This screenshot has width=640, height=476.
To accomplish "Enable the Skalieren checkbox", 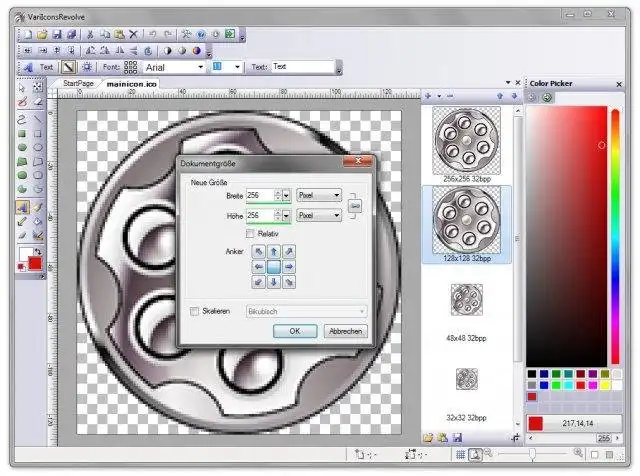I will tap(194, 311).
